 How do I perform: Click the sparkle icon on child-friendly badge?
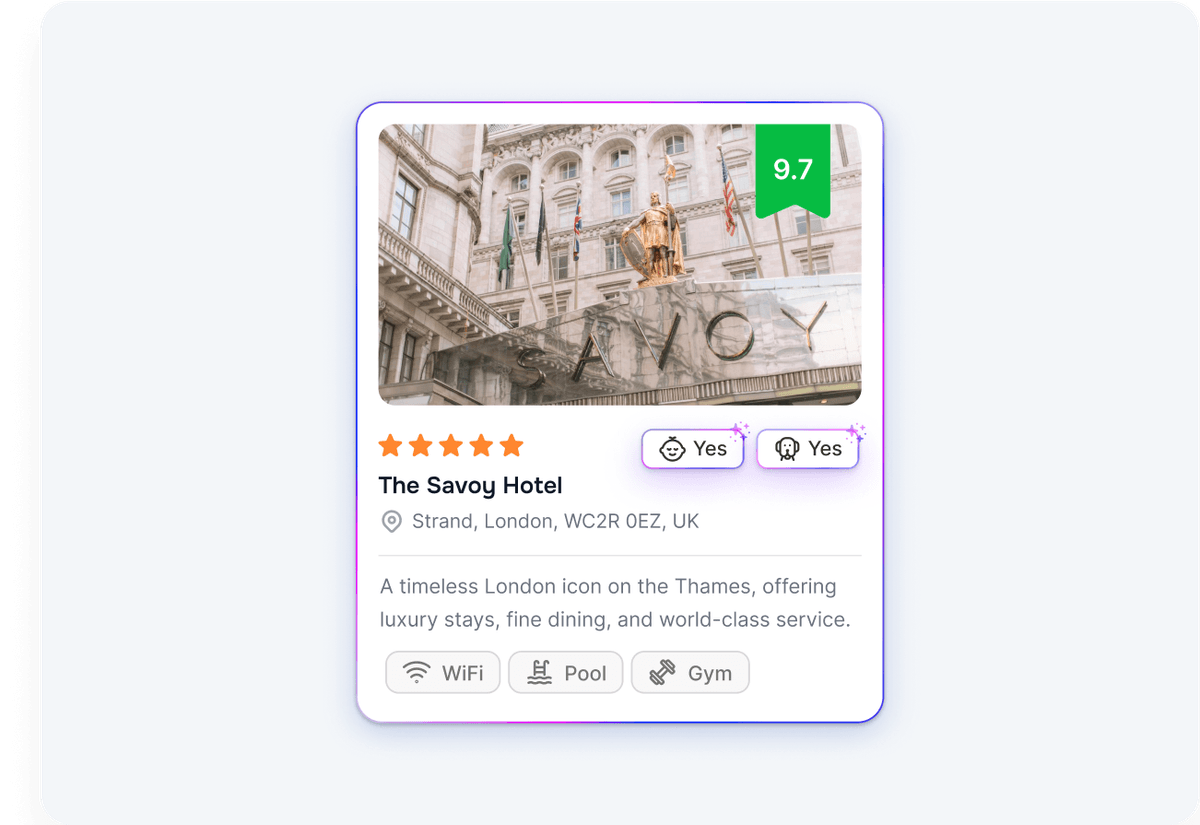739,432
